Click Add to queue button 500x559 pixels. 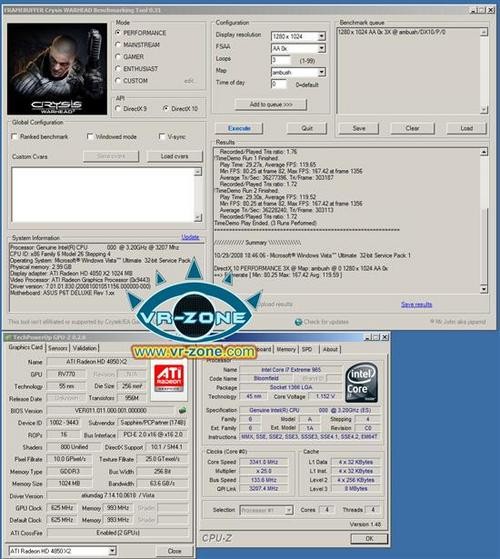pyautogui.click(x=270, y=105)
